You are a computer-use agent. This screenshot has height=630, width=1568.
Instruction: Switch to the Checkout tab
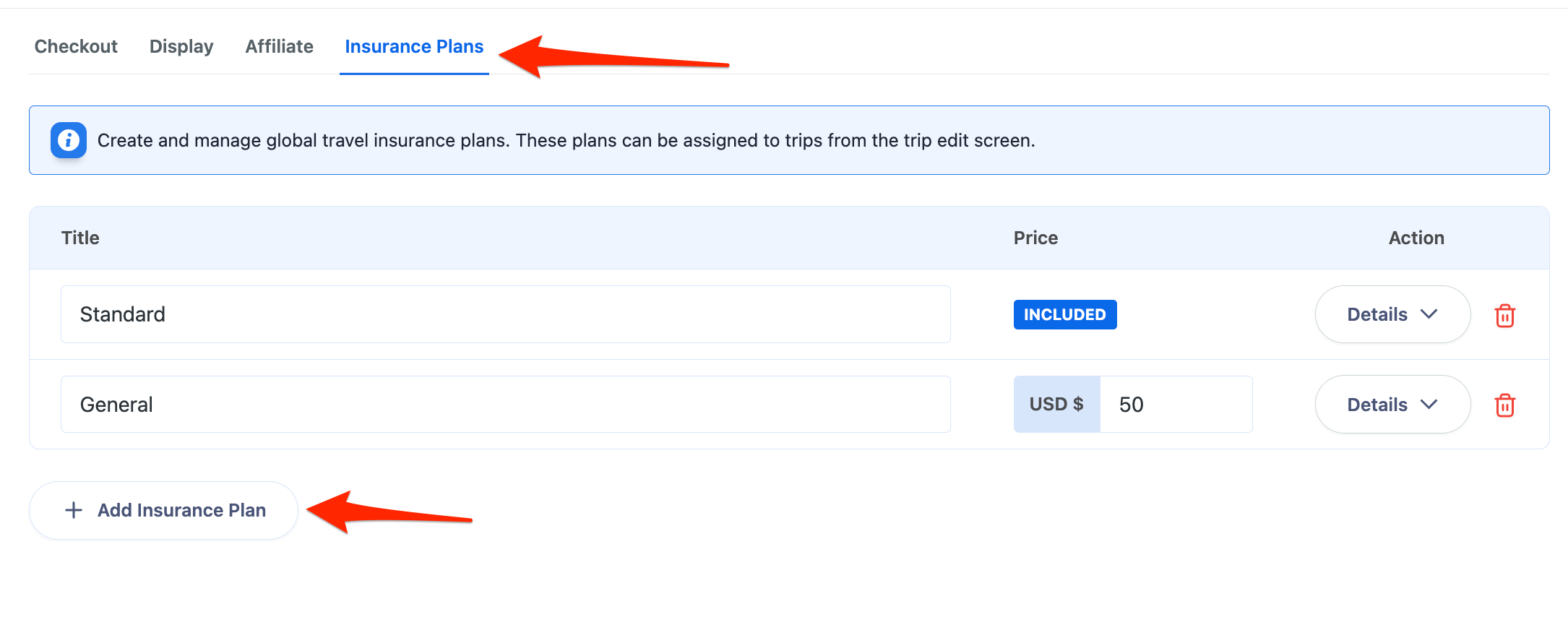coord(76,47)
